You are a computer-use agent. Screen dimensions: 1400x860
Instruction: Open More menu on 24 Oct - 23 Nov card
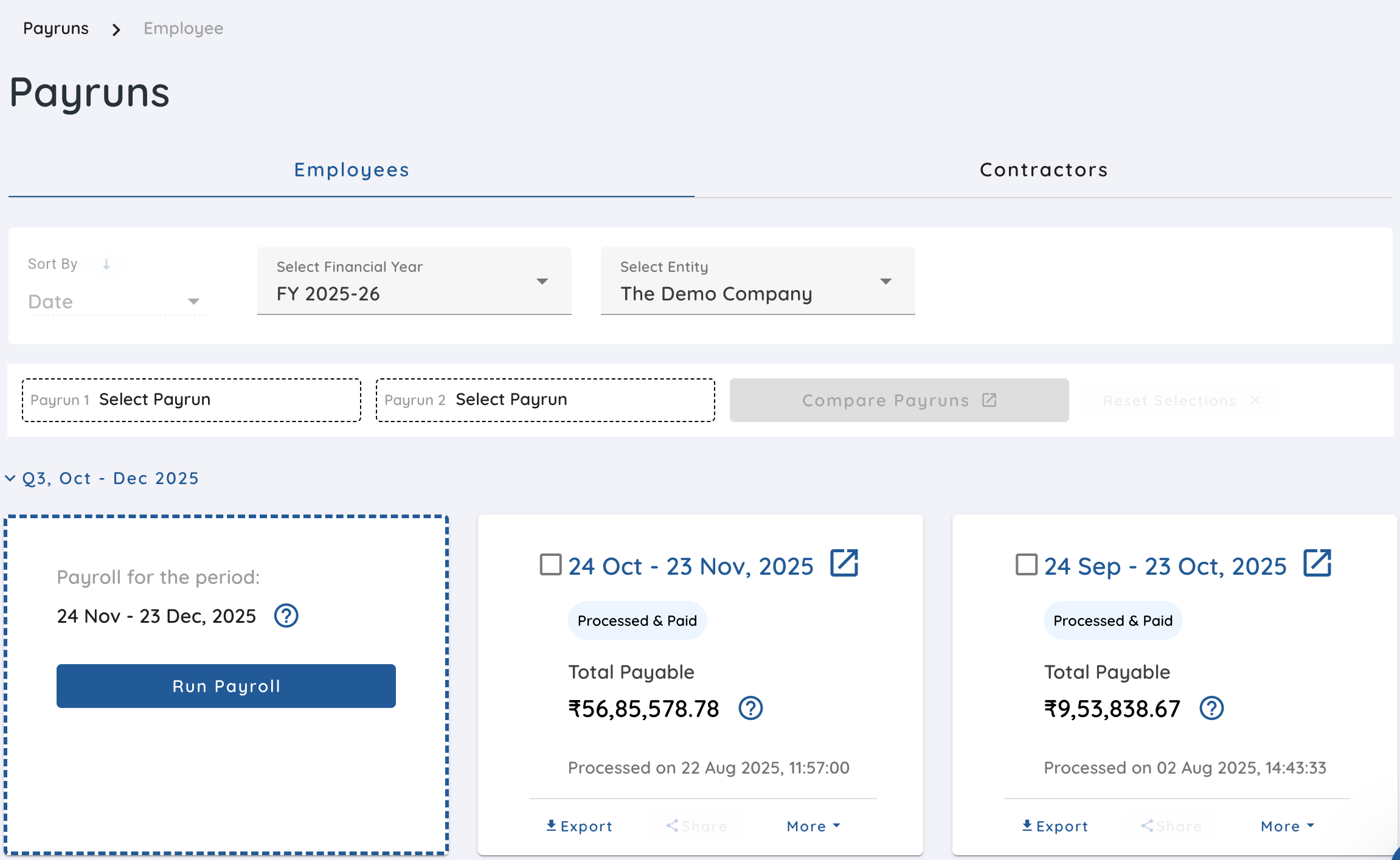click(813, 826)
